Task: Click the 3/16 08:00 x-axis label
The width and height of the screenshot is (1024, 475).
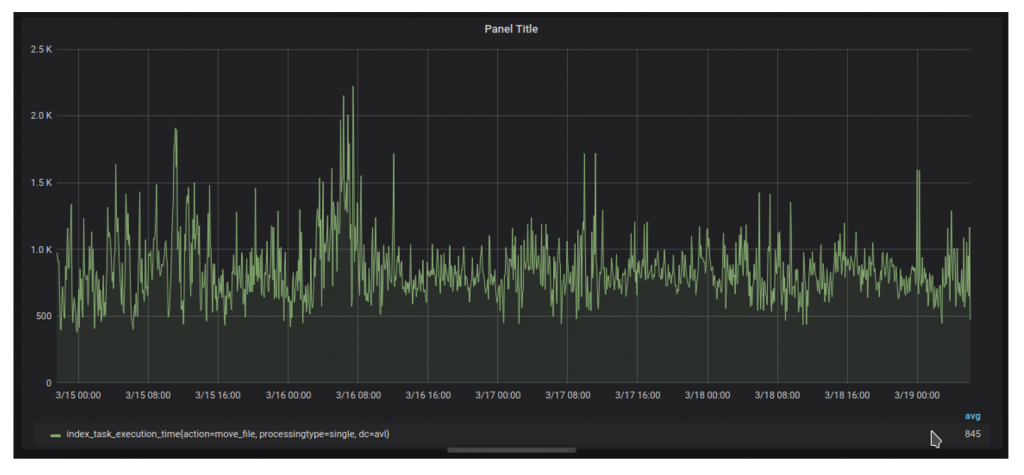Action: (x=358, y=396)
